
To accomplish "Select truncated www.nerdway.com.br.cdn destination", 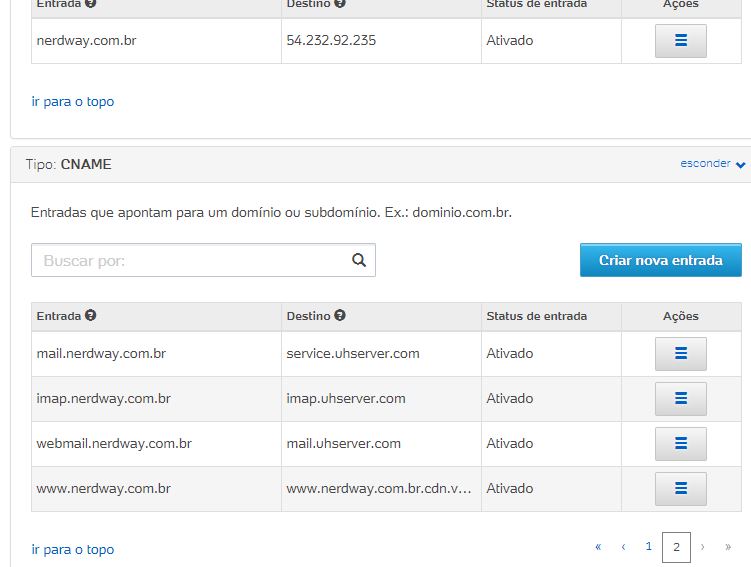I will point(381,489).
